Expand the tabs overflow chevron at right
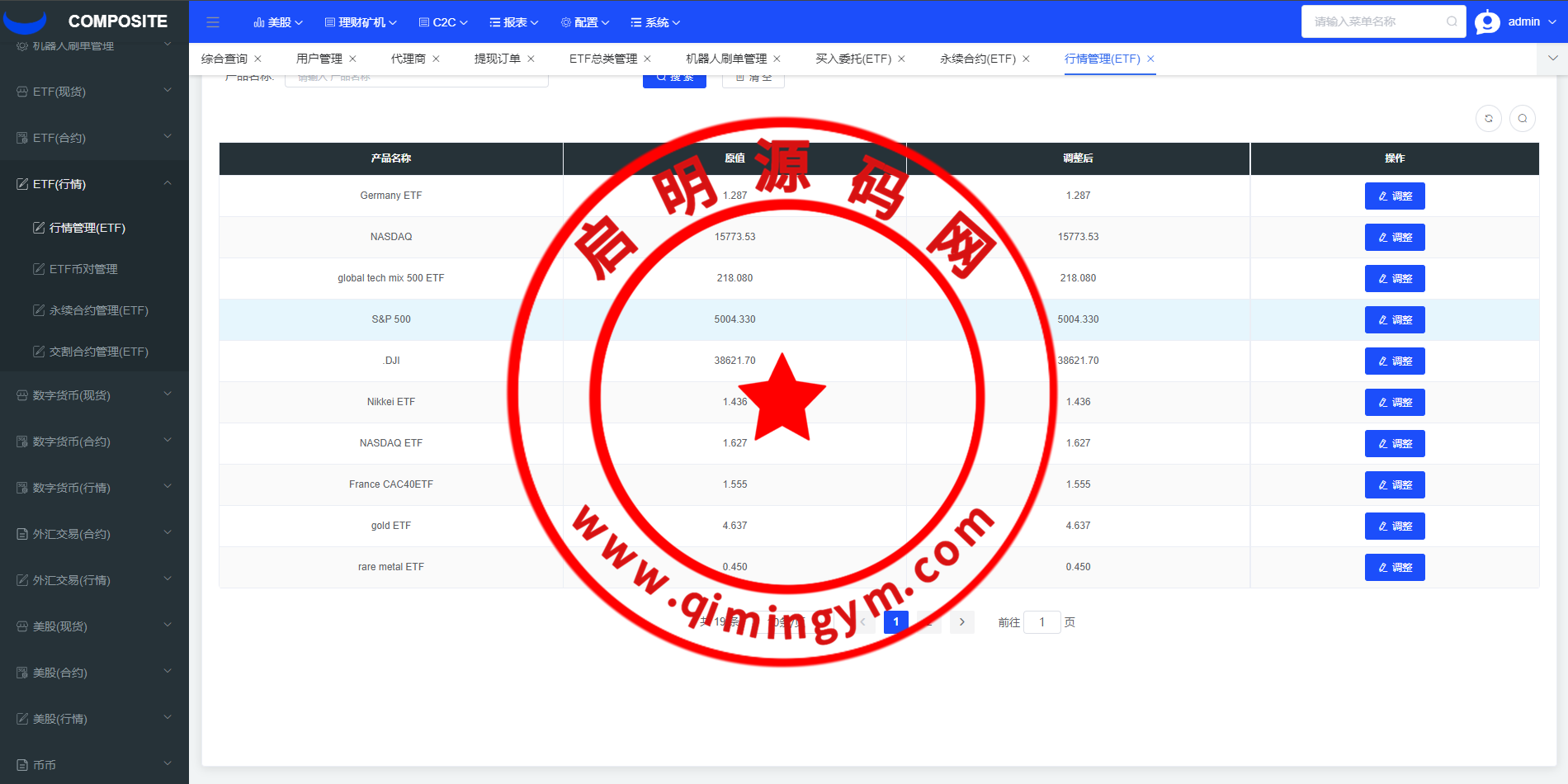This screenshot has width=1568, height=784. point(1552,59)
